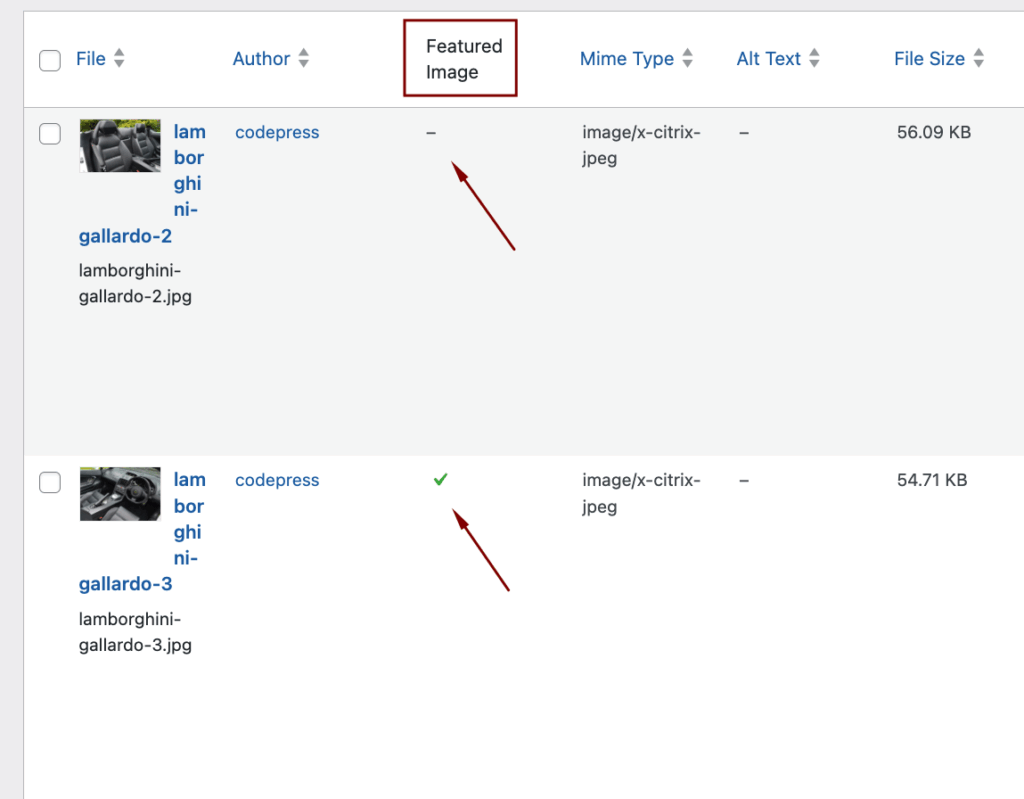Click the Featured Image column header
Image resolution: width=1024 pixels, height=799 pixels.
tap(460, 57)
